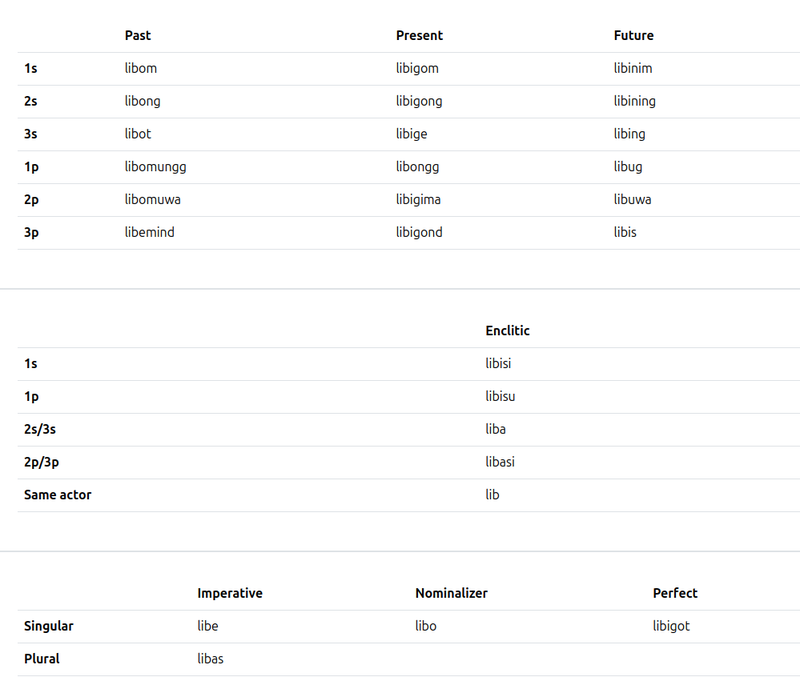Click the Imperative column header
The image size is (800, 681).
point(230,594)
